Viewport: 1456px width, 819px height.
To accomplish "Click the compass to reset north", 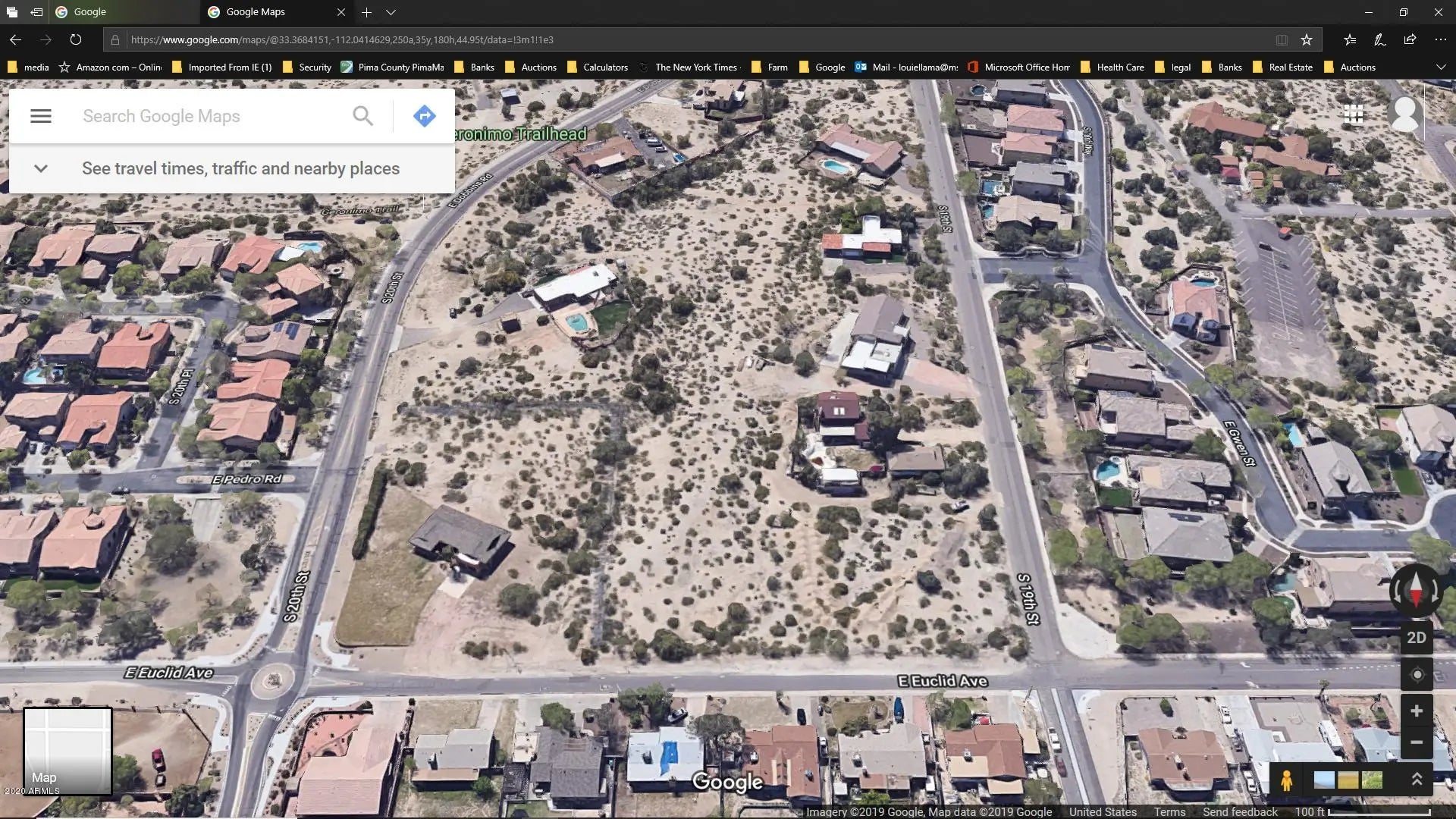I will click(x=1415, y=591).
